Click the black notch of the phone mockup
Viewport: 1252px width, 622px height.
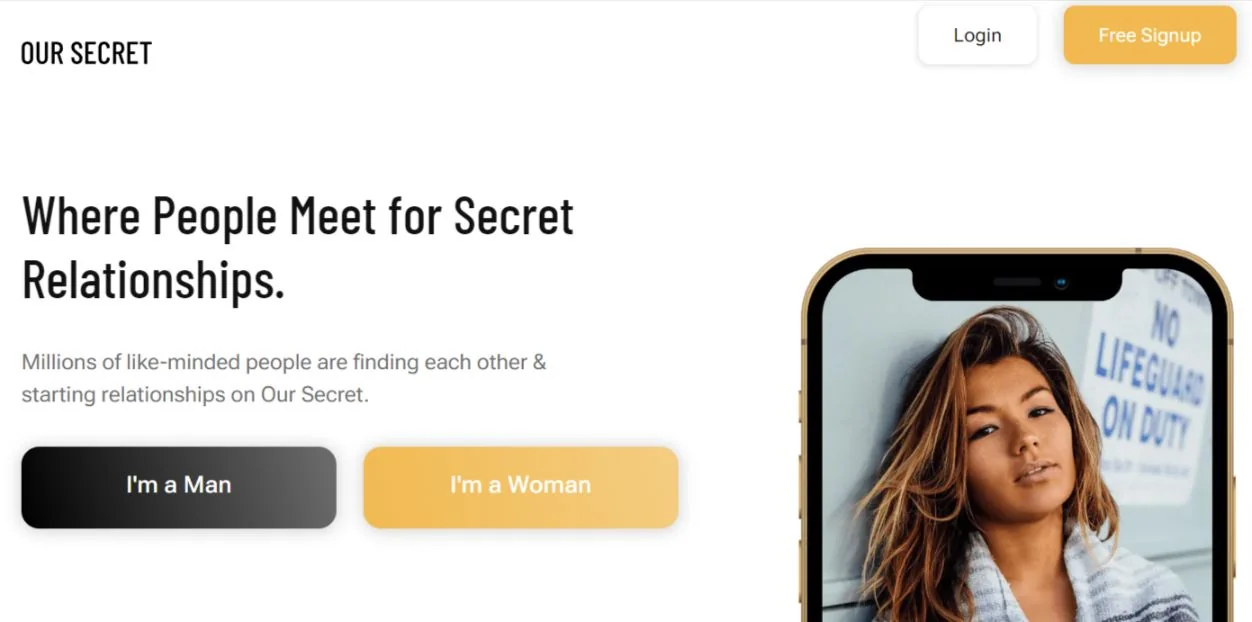point(1017,284)
